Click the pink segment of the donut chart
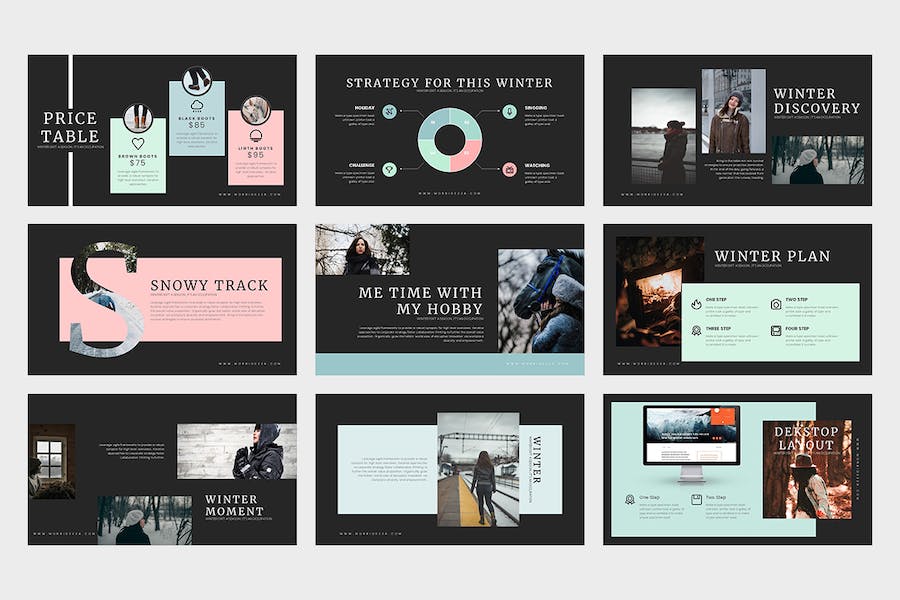This screenshot has width=900, height=600. 465,156
